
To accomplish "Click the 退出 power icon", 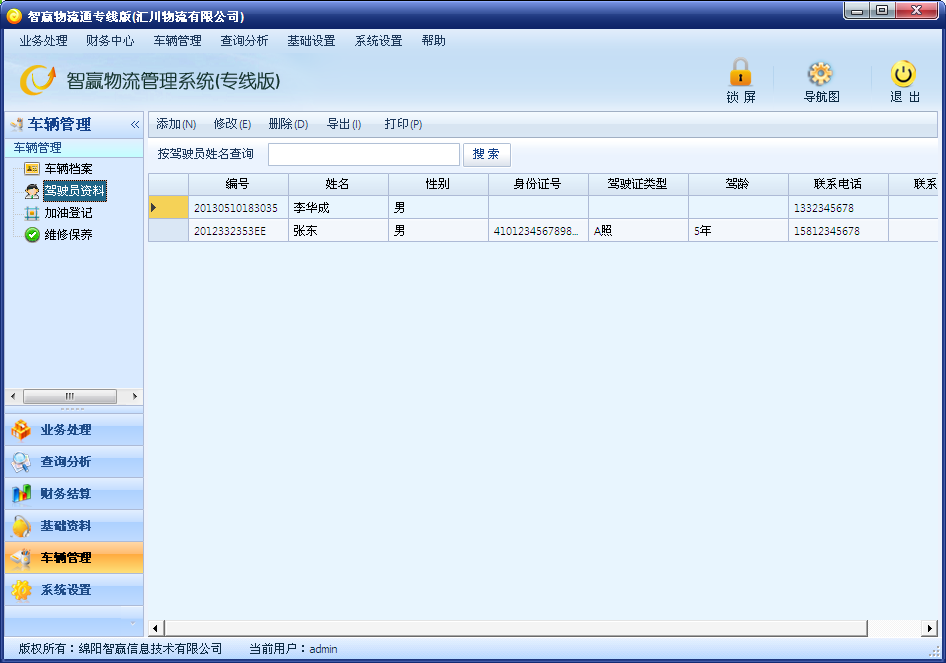I will 903,74.
